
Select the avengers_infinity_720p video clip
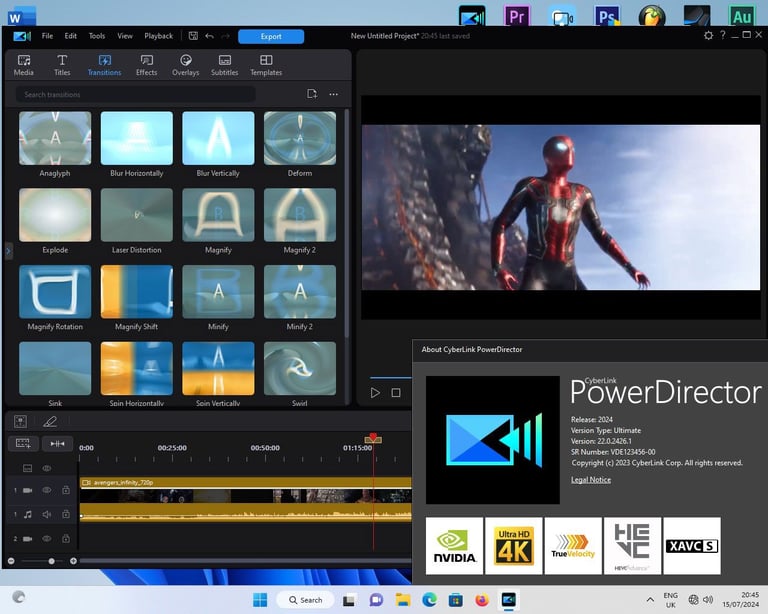[245, 490]
